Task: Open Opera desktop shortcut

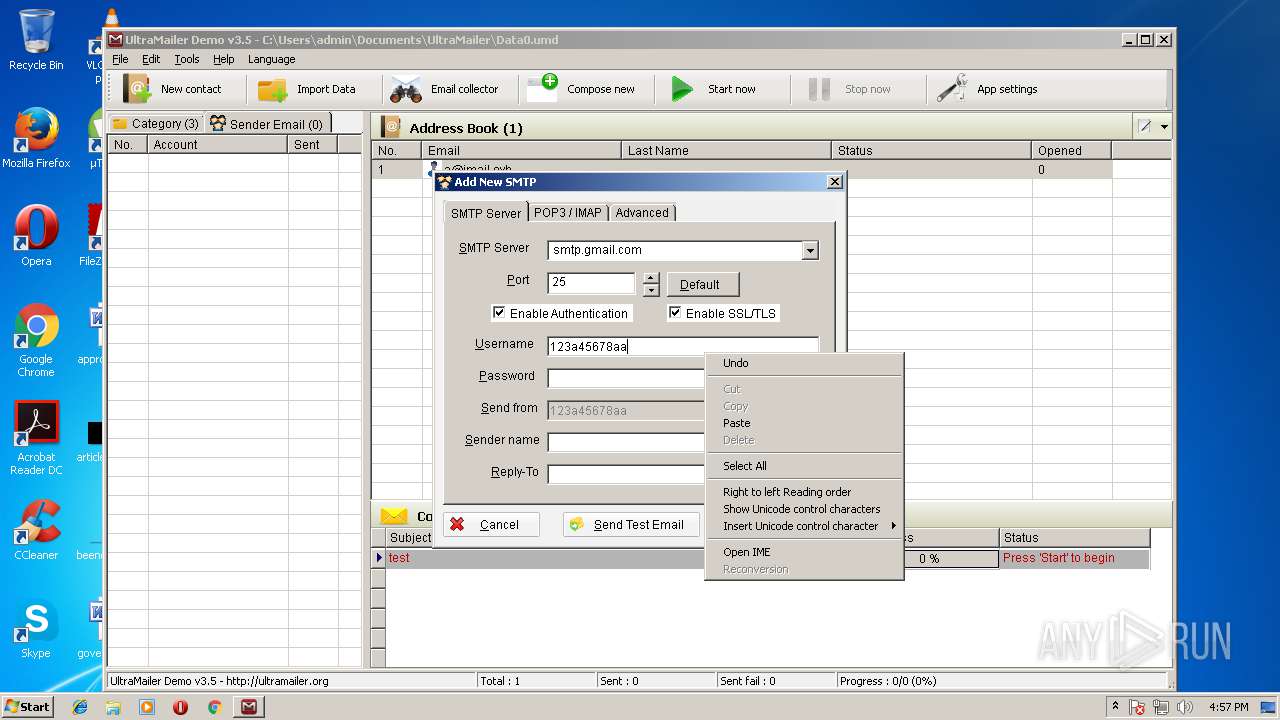Action: 36,235
